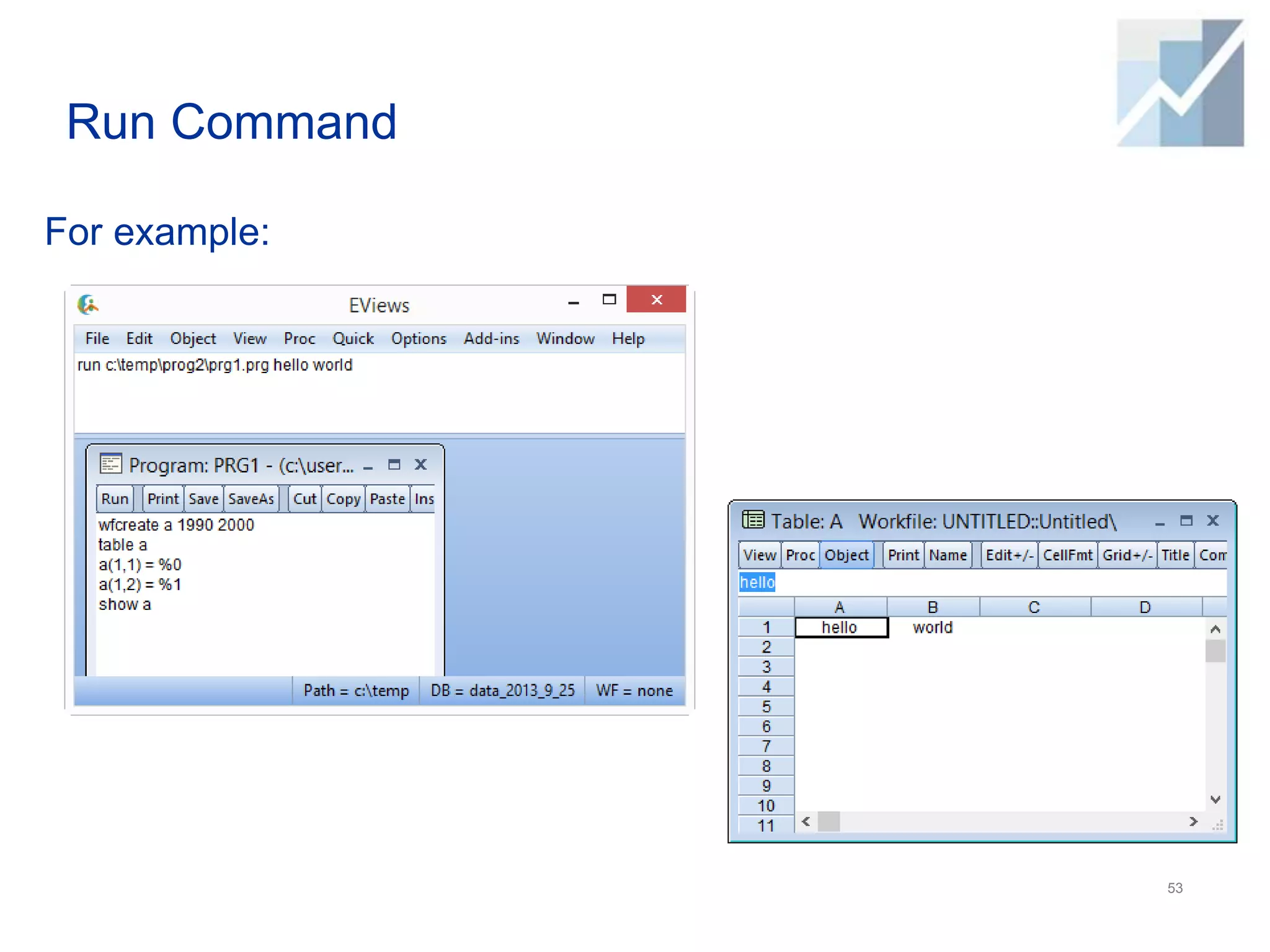Select column B header in table
The height and width of the screenshot is (952, 1270).
coord(933,607)
